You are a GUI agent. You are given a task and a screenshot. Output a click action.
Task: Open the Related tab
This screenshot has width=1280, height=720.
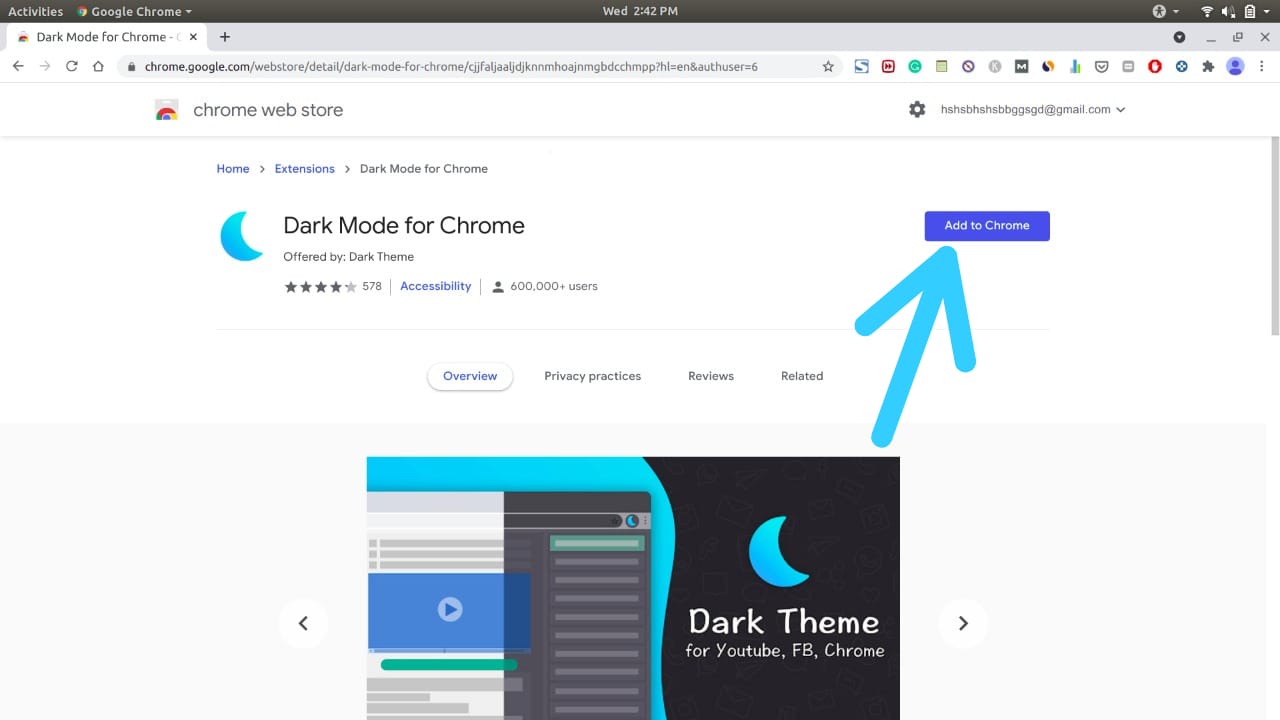802,376
